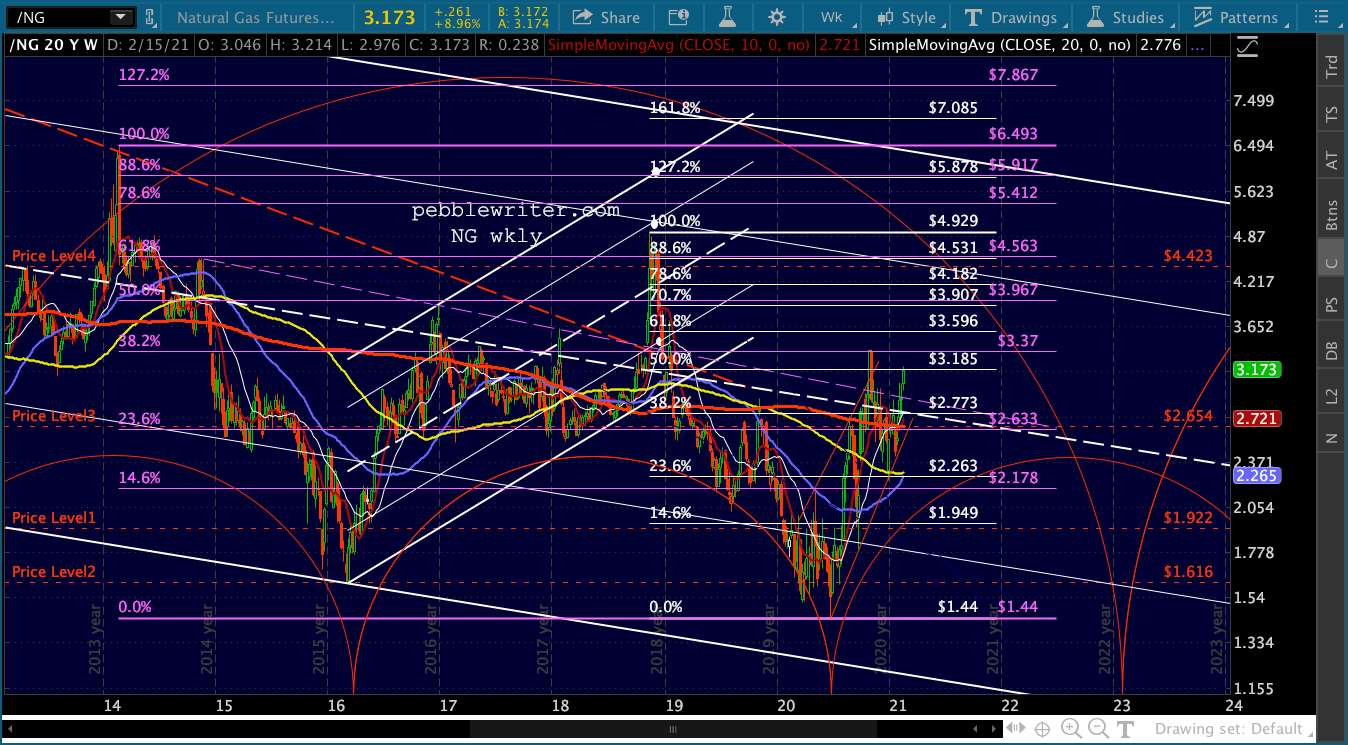
Task: Click the $6.493 Fibonacci price label
Action: (1013, 134)
